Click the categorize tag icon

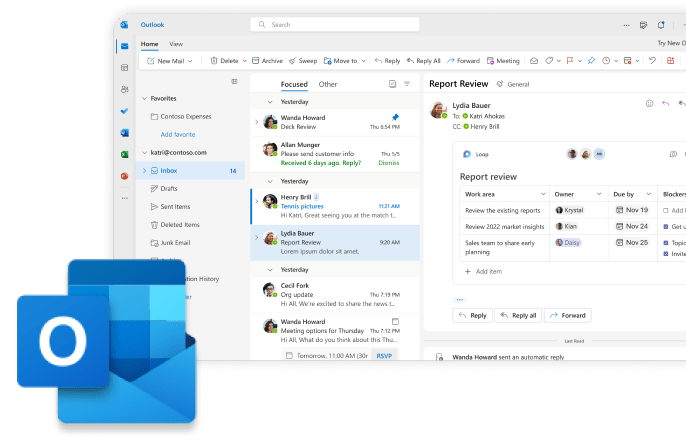[549, 61]
